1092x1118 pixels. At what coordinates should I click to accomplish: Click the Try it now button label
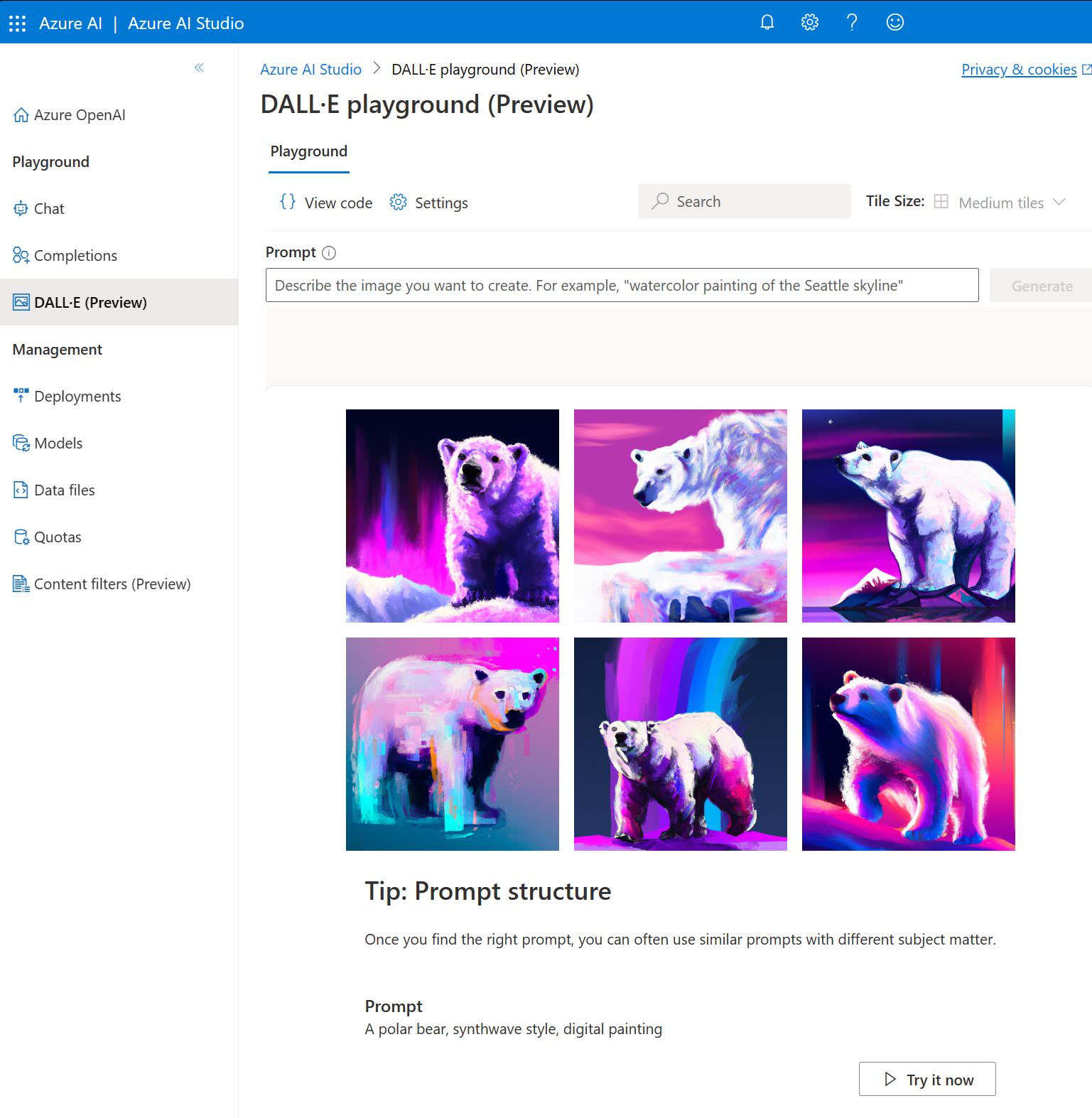(940, 1080)
